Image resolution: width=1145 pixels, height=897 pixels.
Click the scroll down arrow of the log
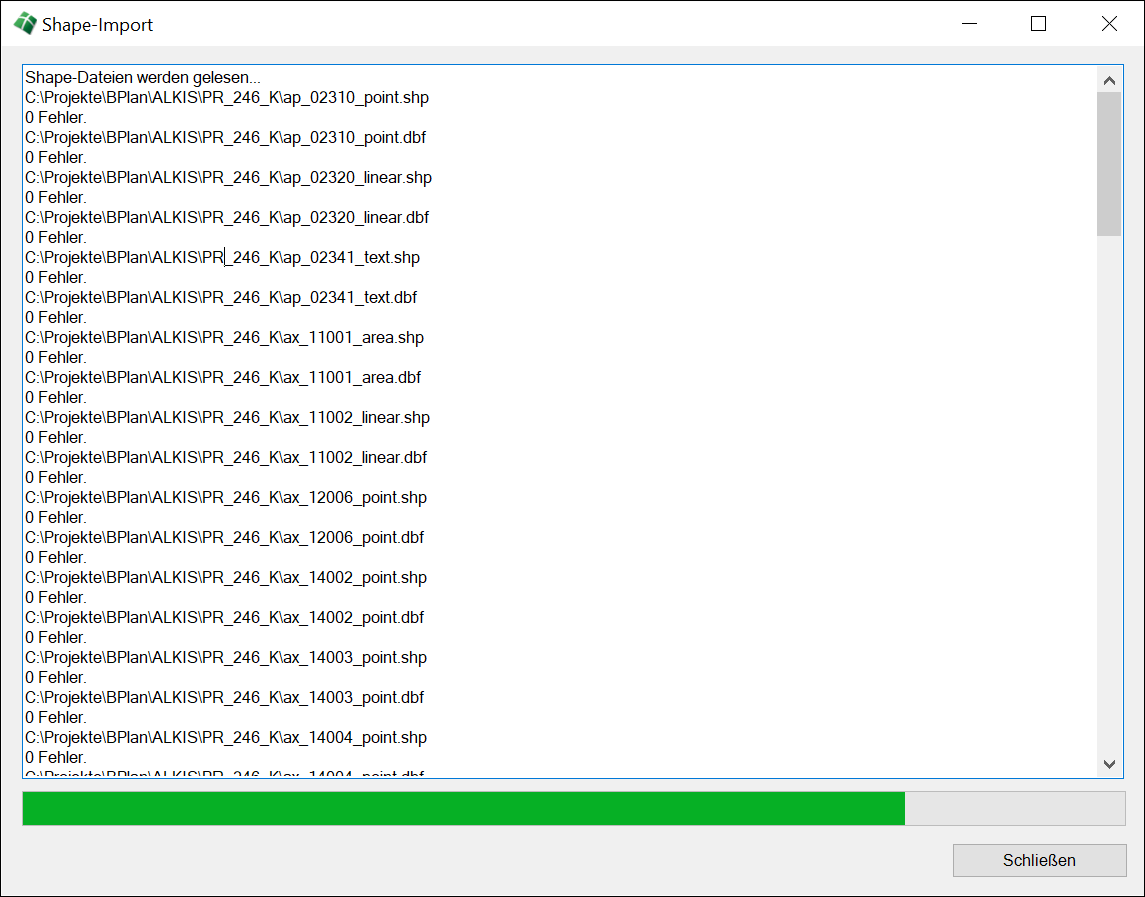coord(1109,764)
